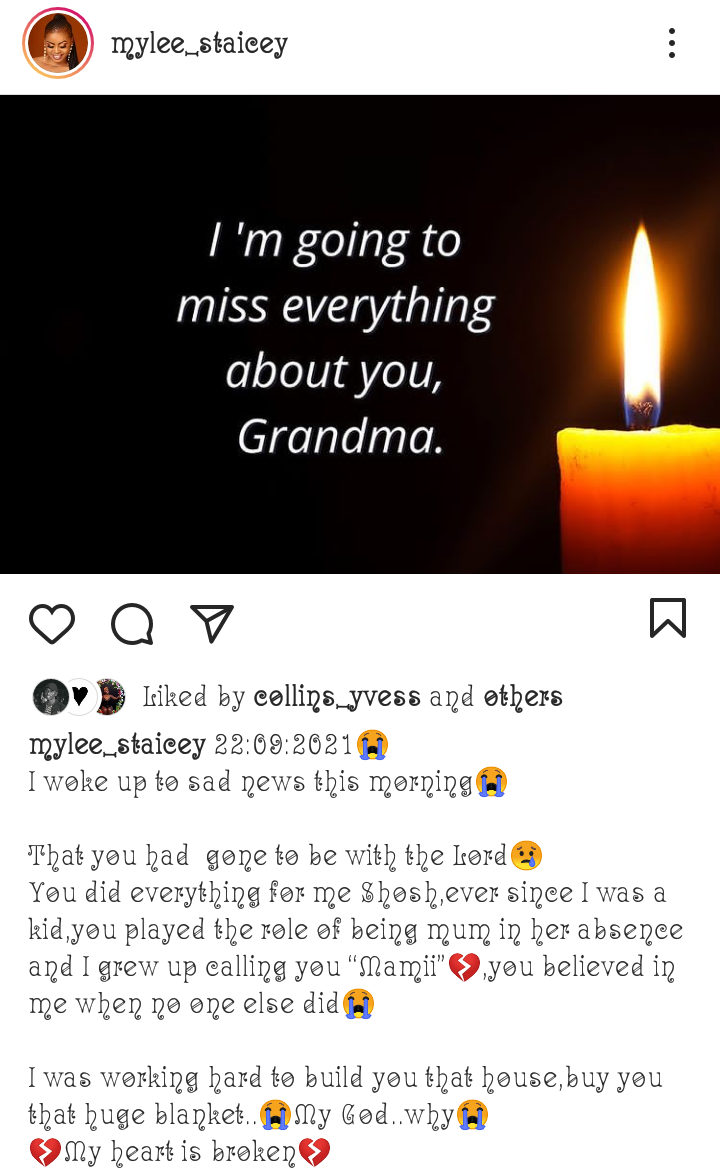This screenshot has width=720, height=1168.
Task: Share post using paper plane icon
Action: (x=212, y=623)
